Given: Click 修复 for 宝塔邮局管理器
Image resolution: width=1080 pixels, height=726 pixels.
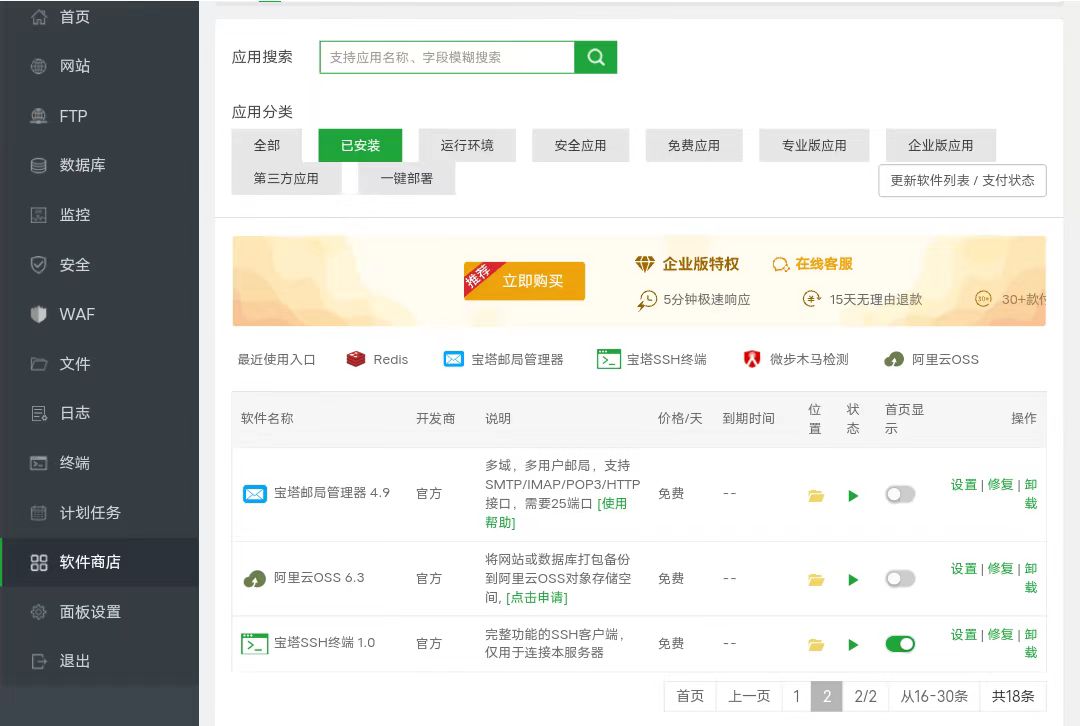Looking at the screenshot, I should coord(1000,485).
